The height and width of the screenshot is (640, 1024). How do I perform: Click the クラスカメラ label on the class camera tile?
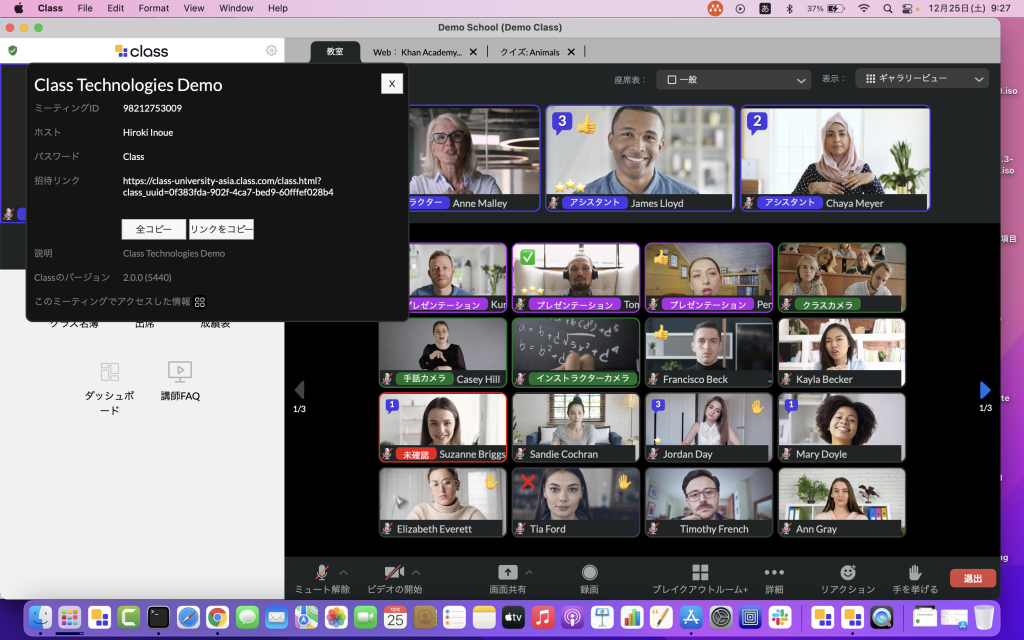[x=827, y=304]
